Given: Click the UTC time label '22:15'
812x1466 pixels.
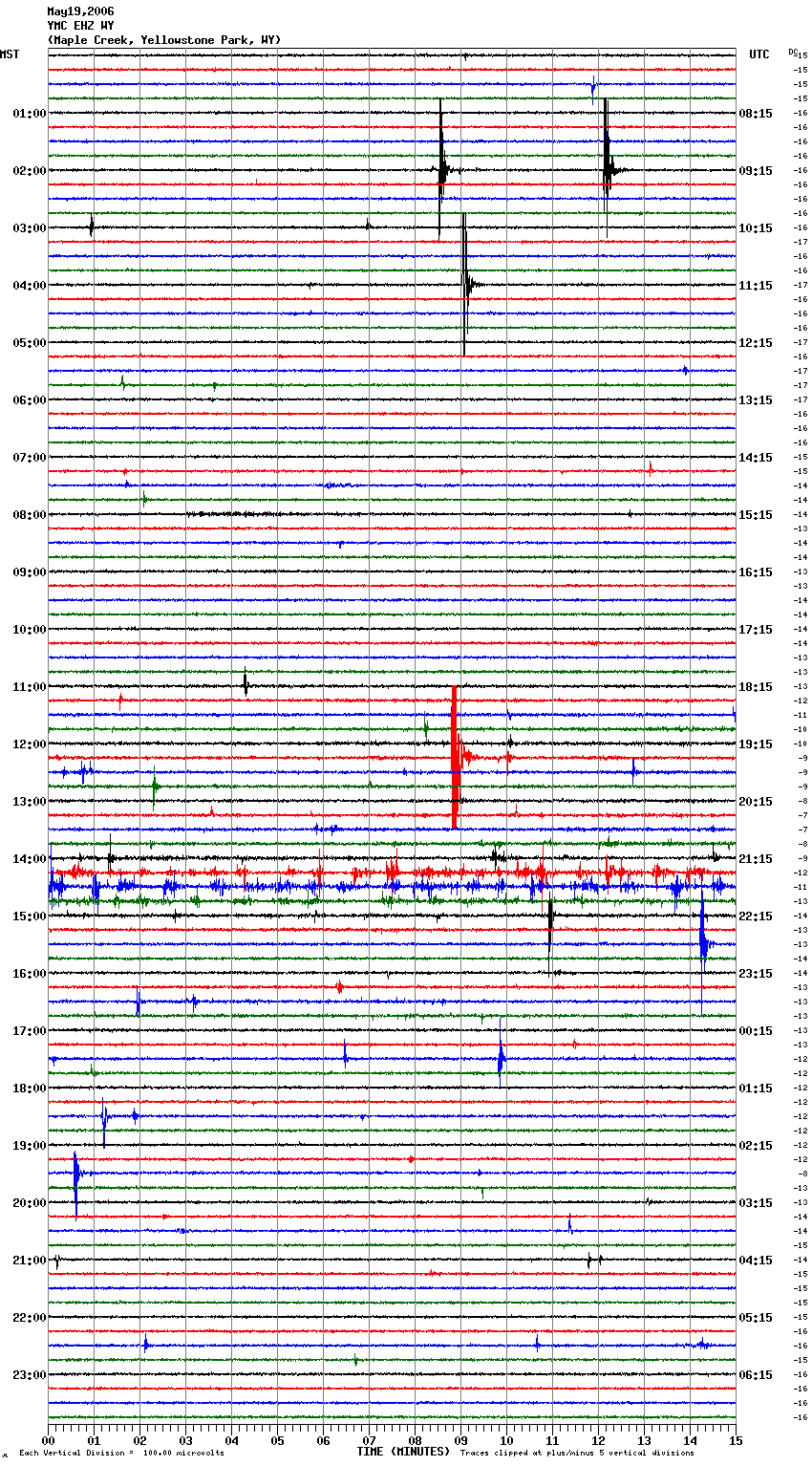Looking at the screenshot, I should 756,916.
